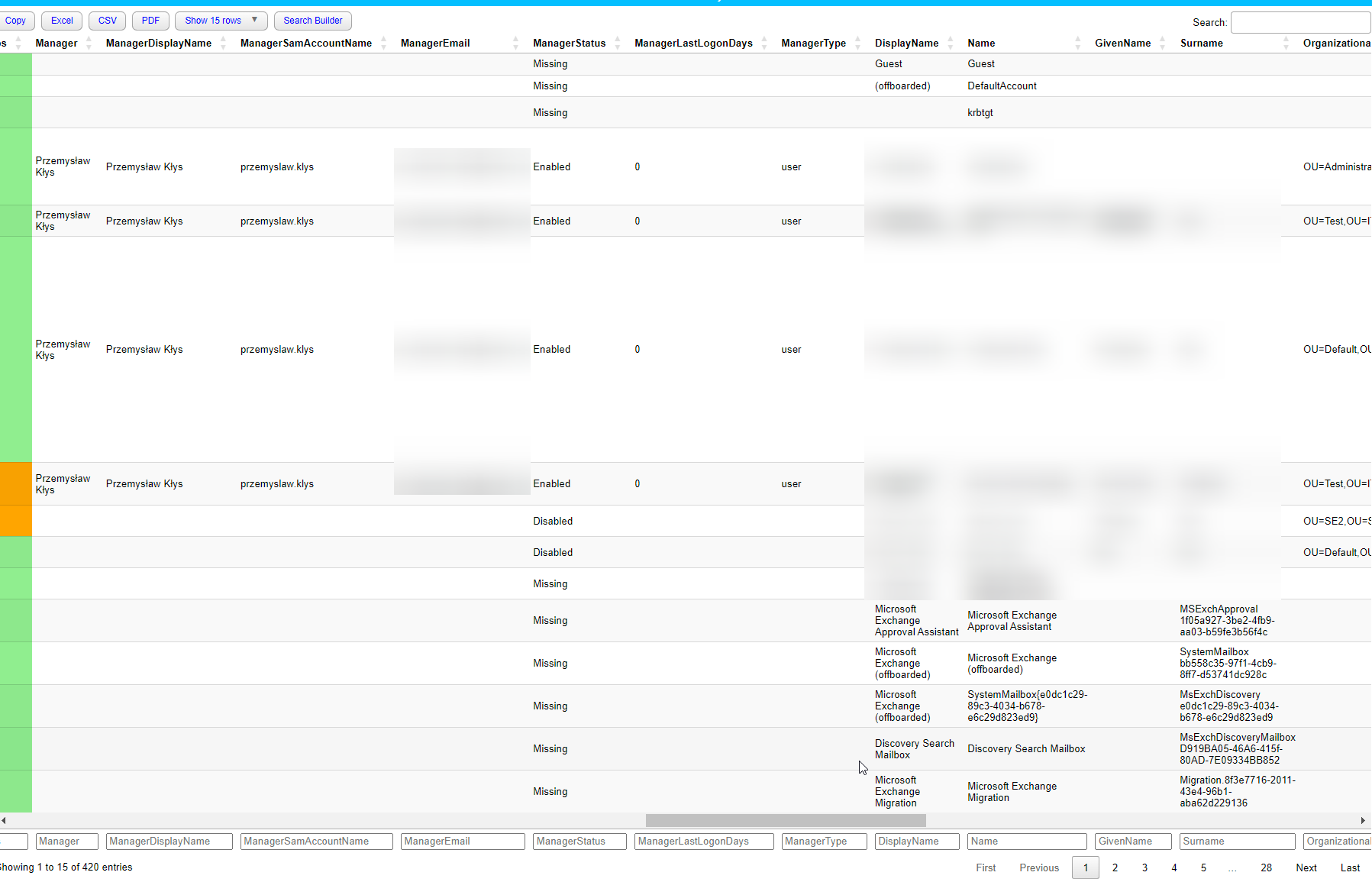
Task: Jump to page 28
Action: (x=1266, y=867)
